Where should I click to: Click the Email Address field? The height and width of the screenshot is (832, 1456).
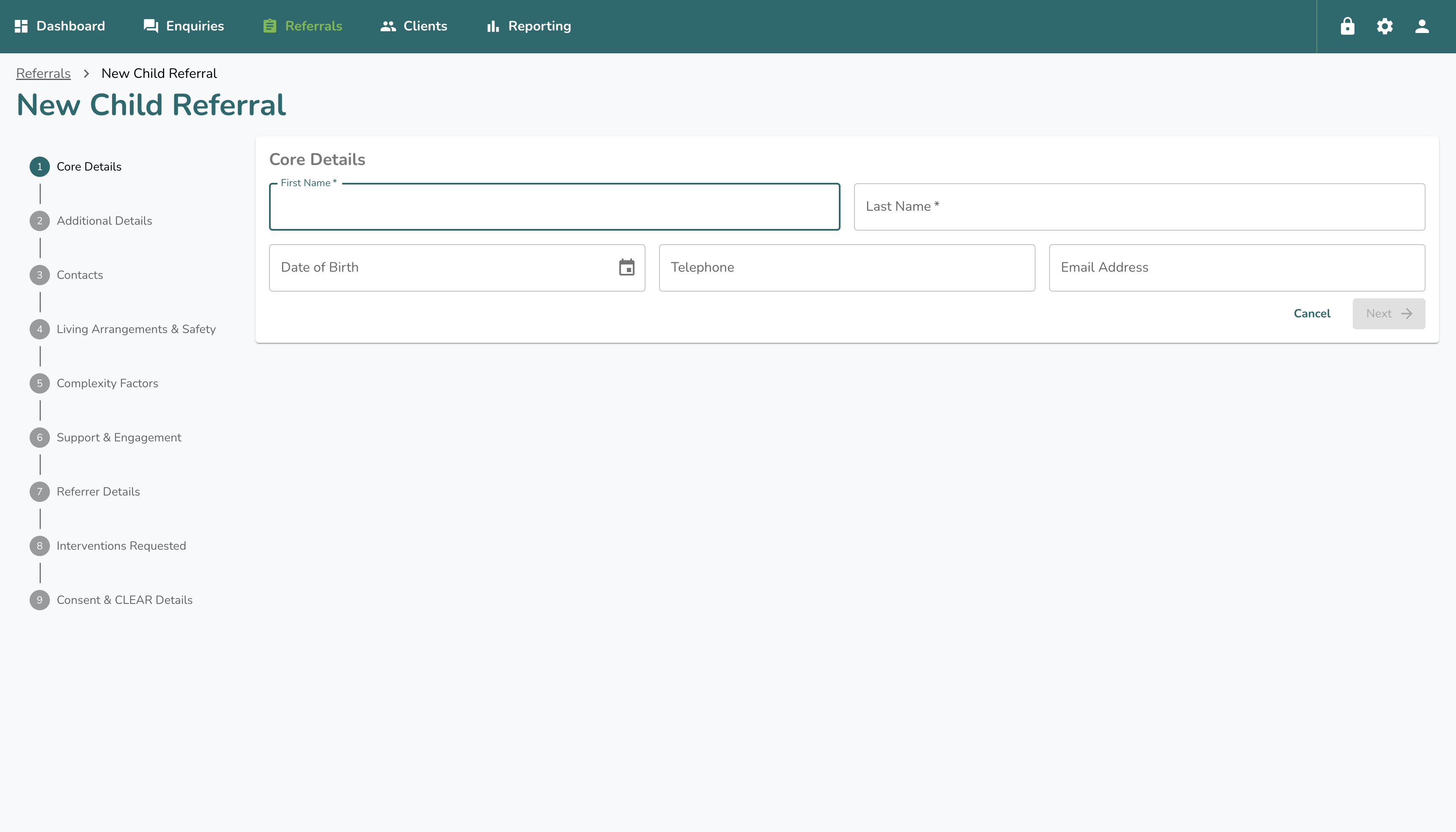tap(1236, 268)
